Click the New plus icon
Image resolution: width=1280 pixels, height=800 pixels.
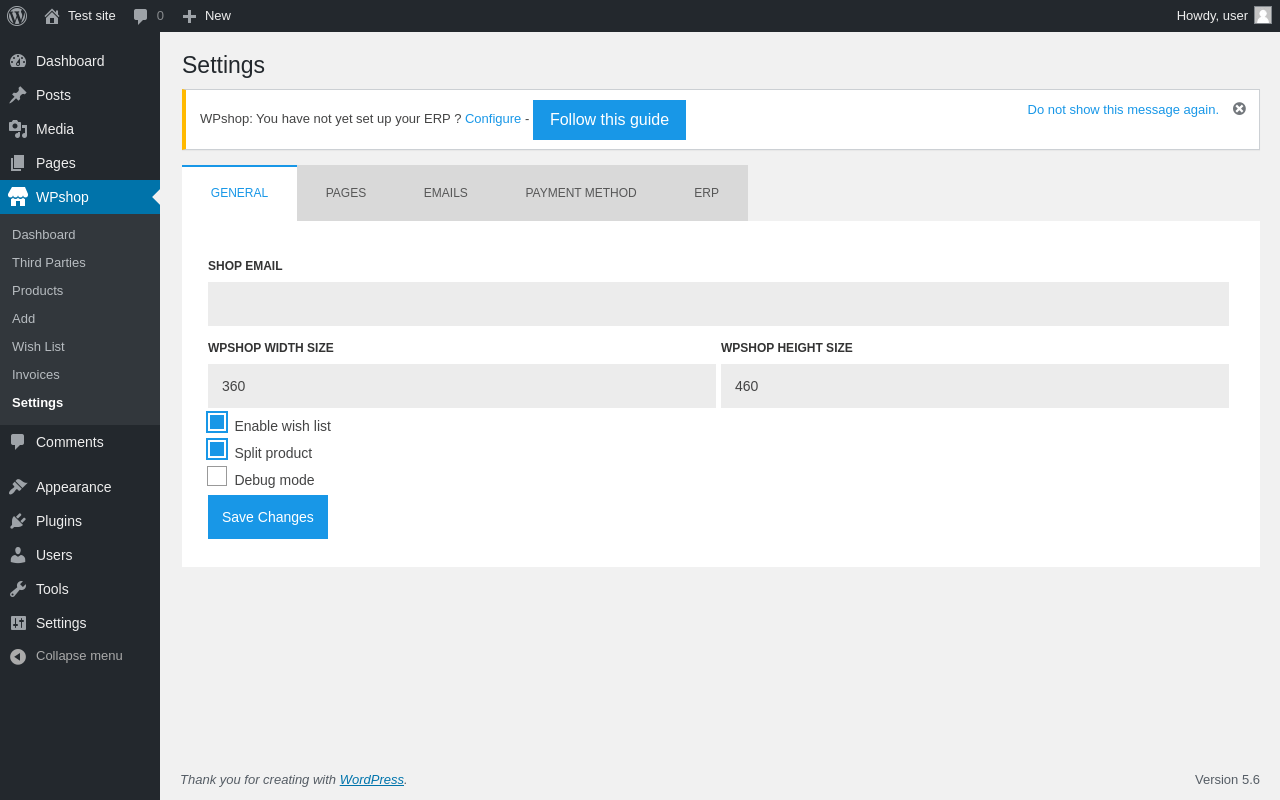coord(189,16)
